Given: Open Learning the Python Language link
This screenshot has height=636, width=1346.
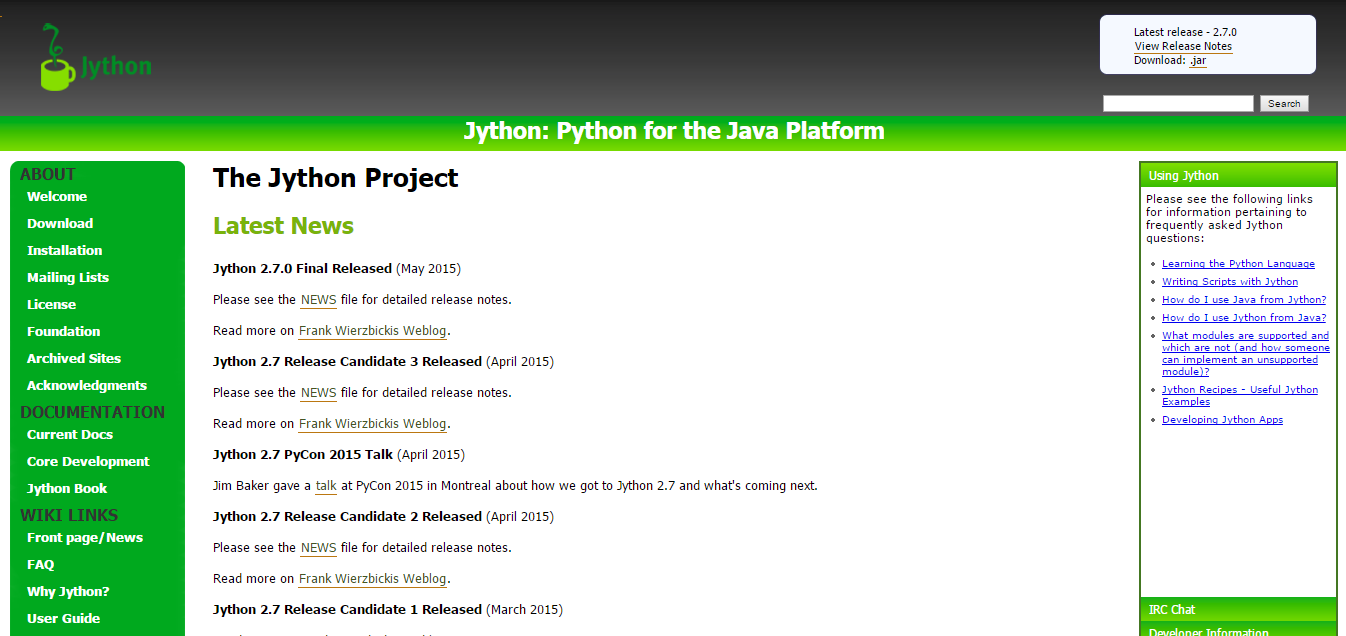Looking at the screenshot, I should (x=1238, y=263).
